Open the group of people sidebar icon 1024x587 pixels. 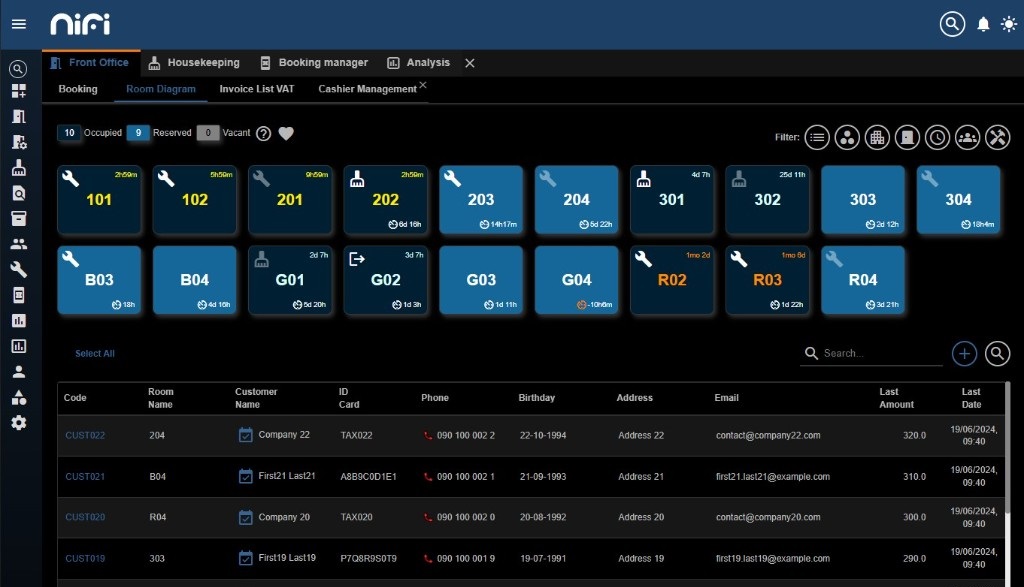click(18, 244)
